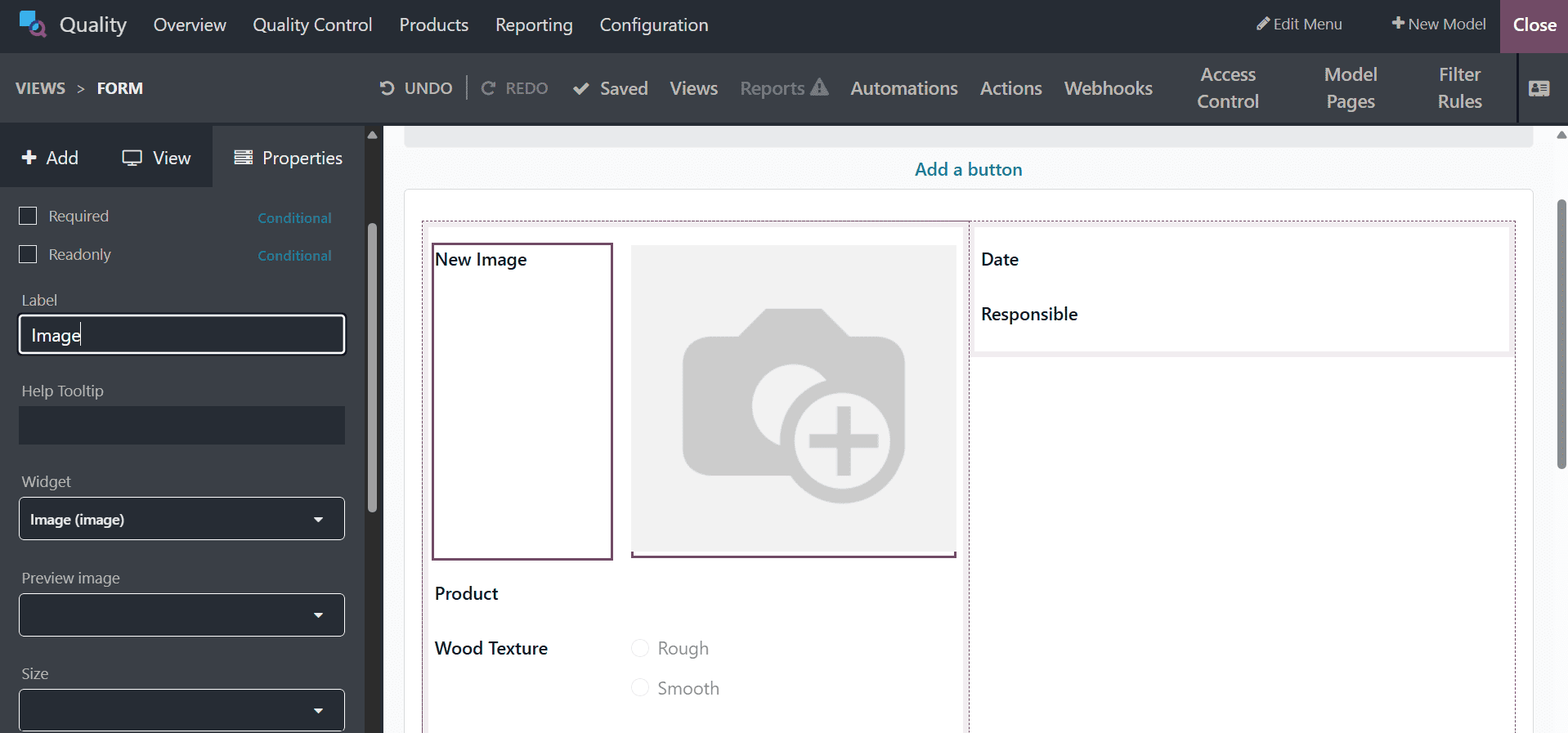The height and width of the screenshot is (733, 1568).
Task: Select the Wood Texture field label
Action: point(491,648)
